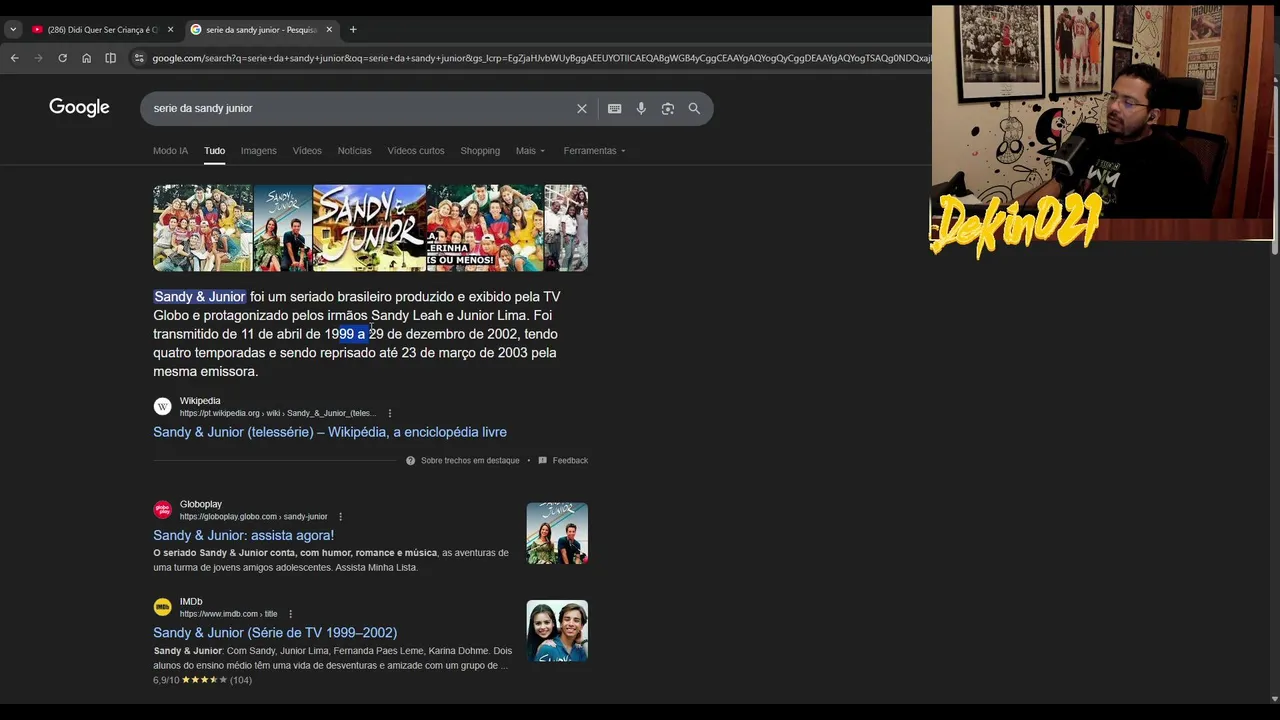Open first cast group thumbnail image
The height and width of the screenshot is (720, 1280).
coord(203,228)
